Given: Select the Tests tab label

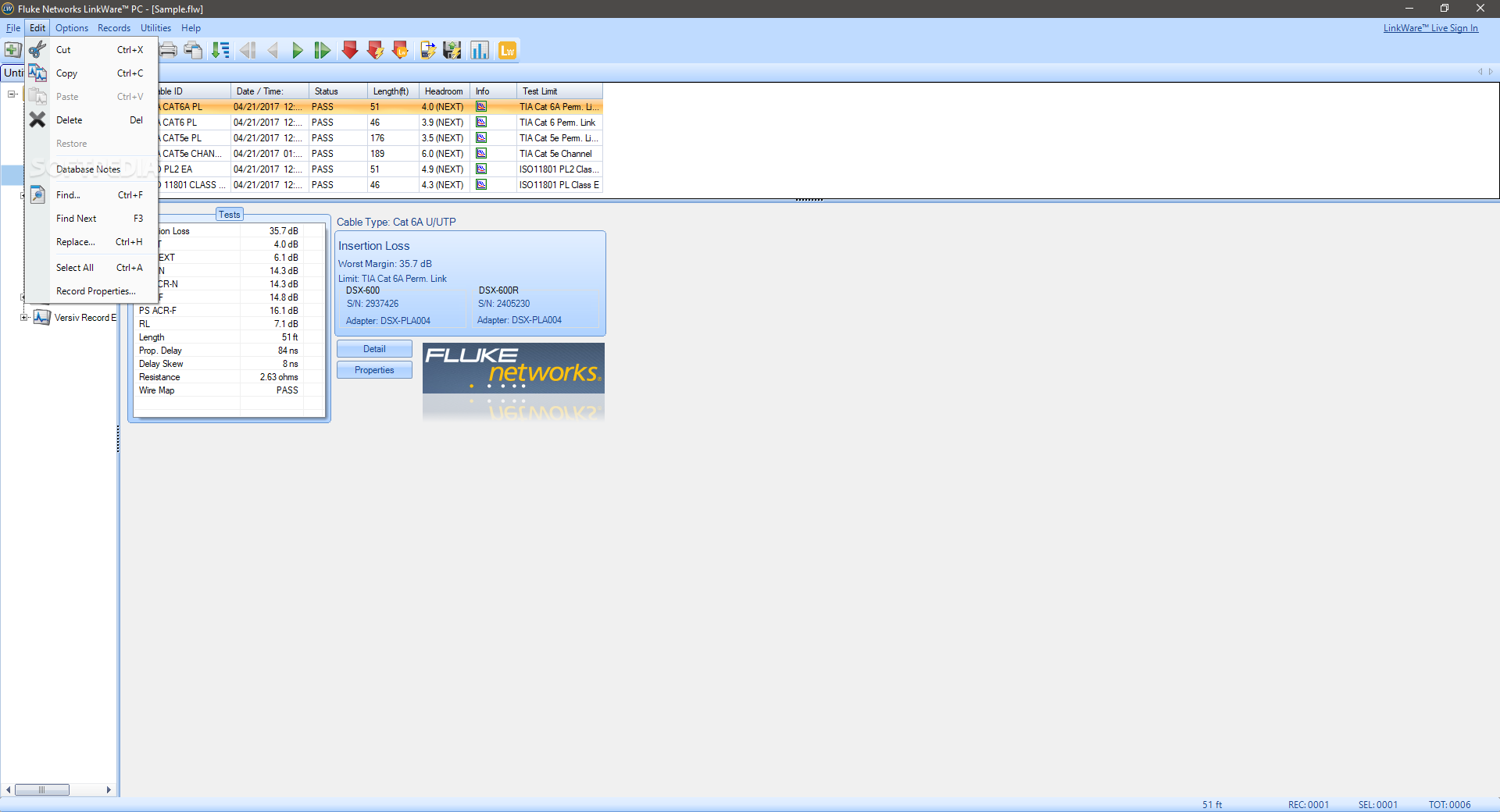Looking at the screenshot, I should click(230, 215).
